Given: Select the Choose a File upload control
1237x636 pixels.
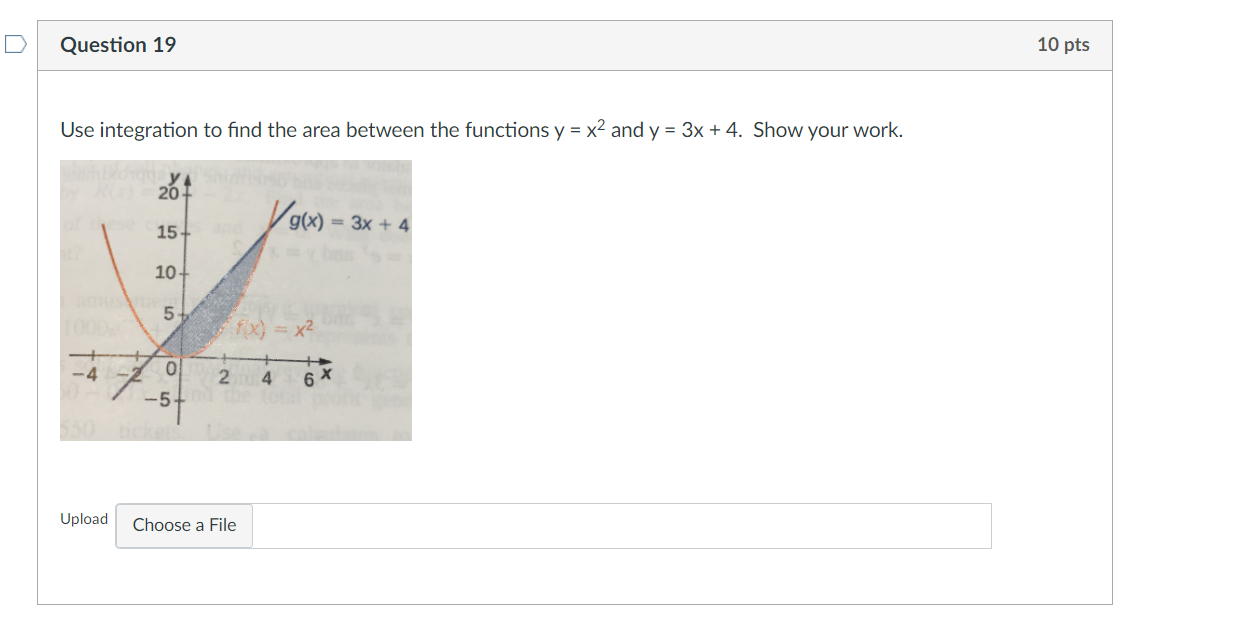Looking at the screenshot, I should tap(183, 525).
